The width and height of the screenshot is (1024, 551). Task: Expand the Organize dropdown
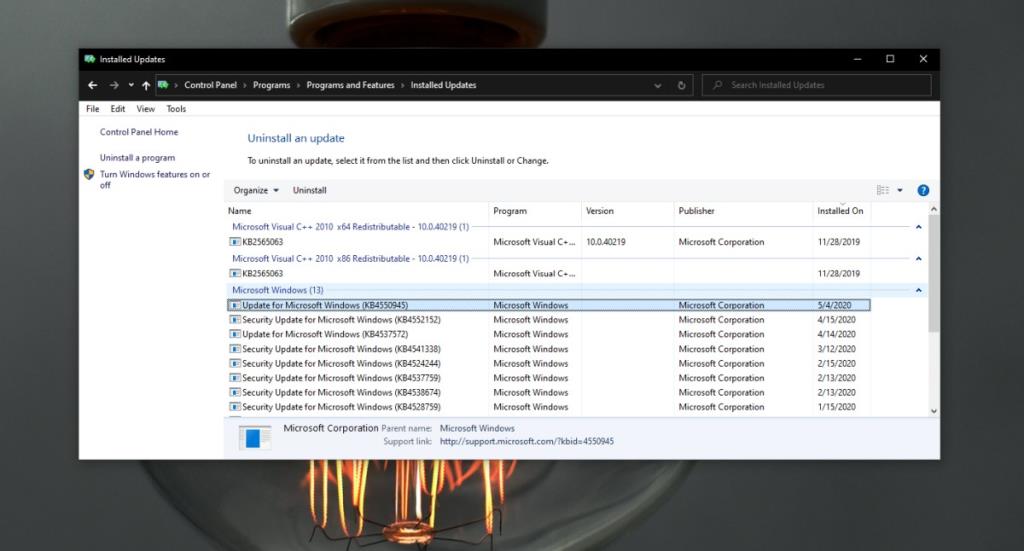coord(255,190)
